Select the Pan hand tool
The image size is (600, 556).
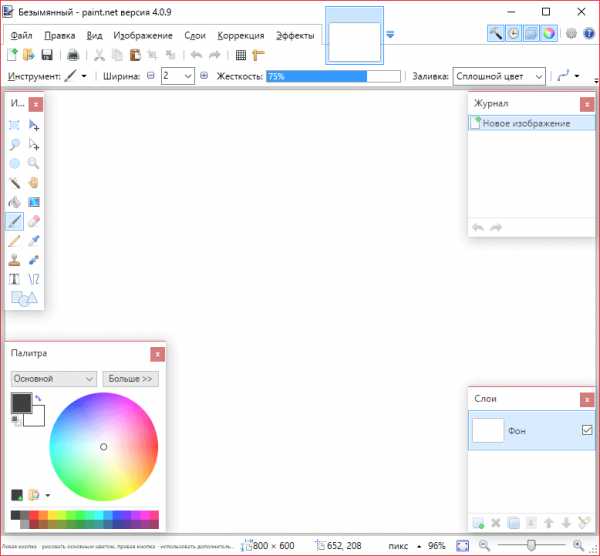[x=34, y=183]
